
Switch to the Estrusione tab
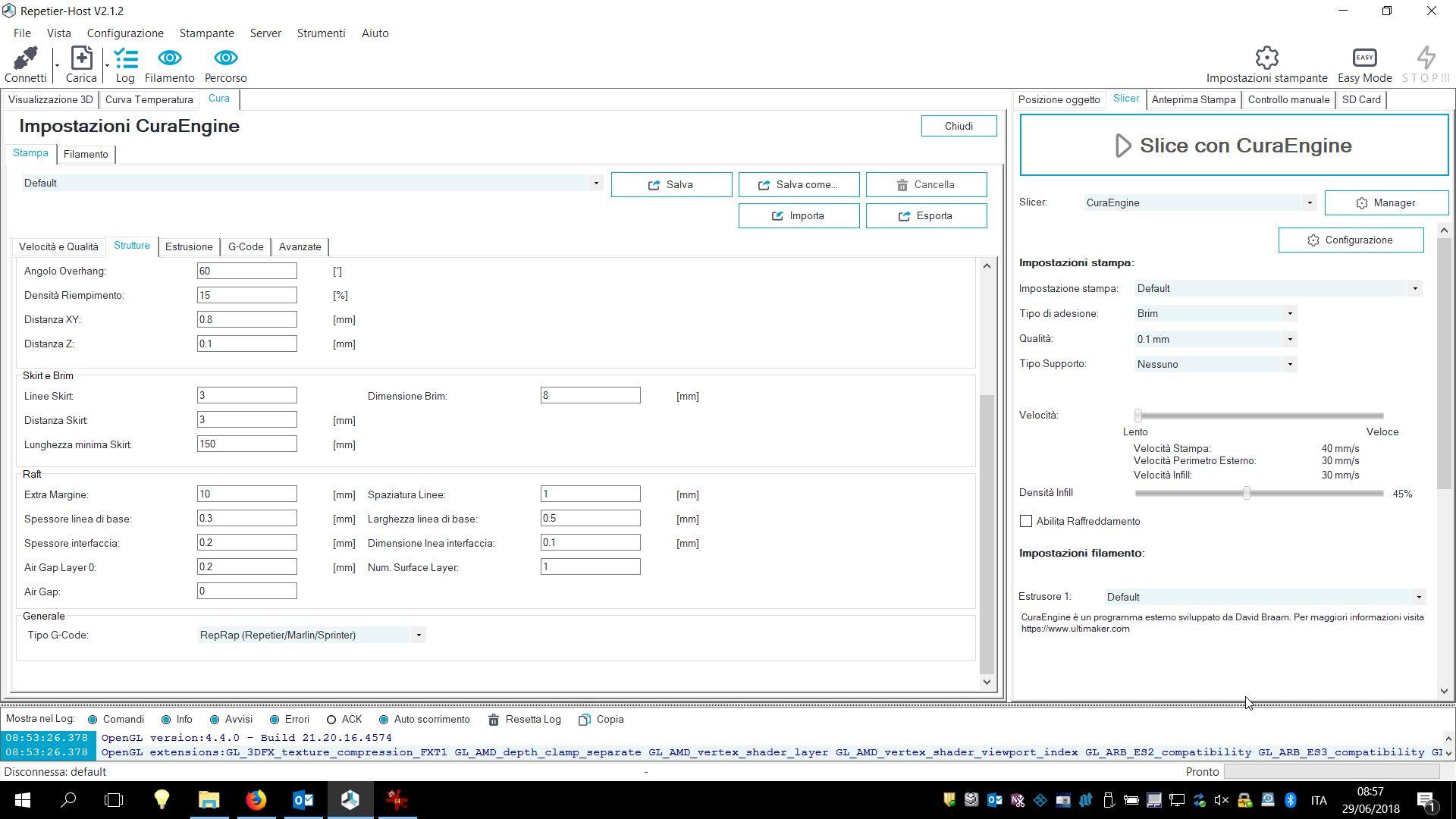(189, 247)
